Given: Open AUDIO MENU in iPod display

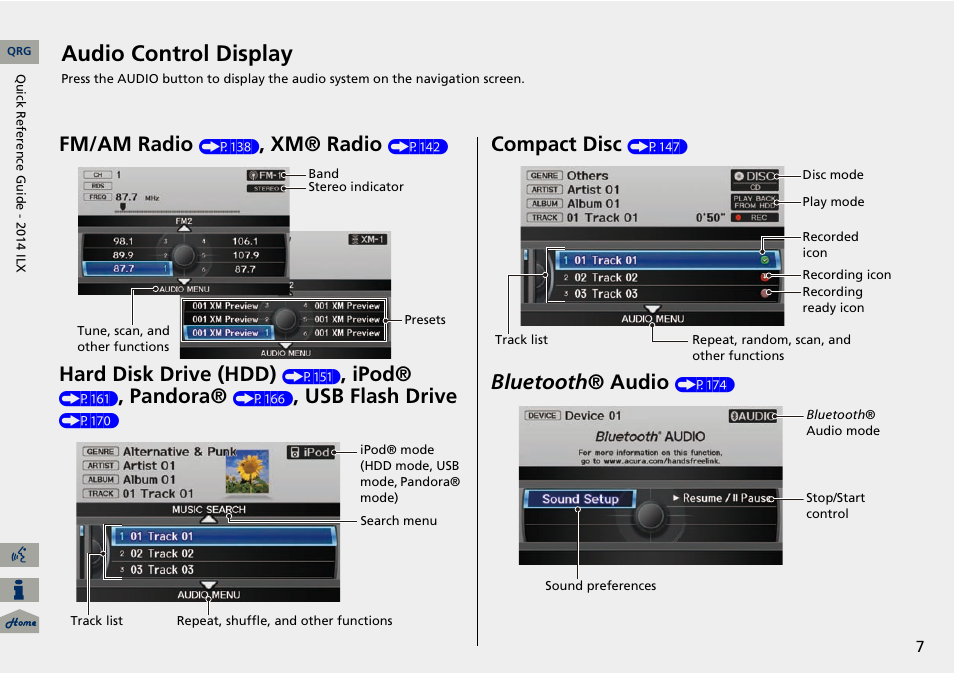Looking at the screenshot, I should pos(209,594).
